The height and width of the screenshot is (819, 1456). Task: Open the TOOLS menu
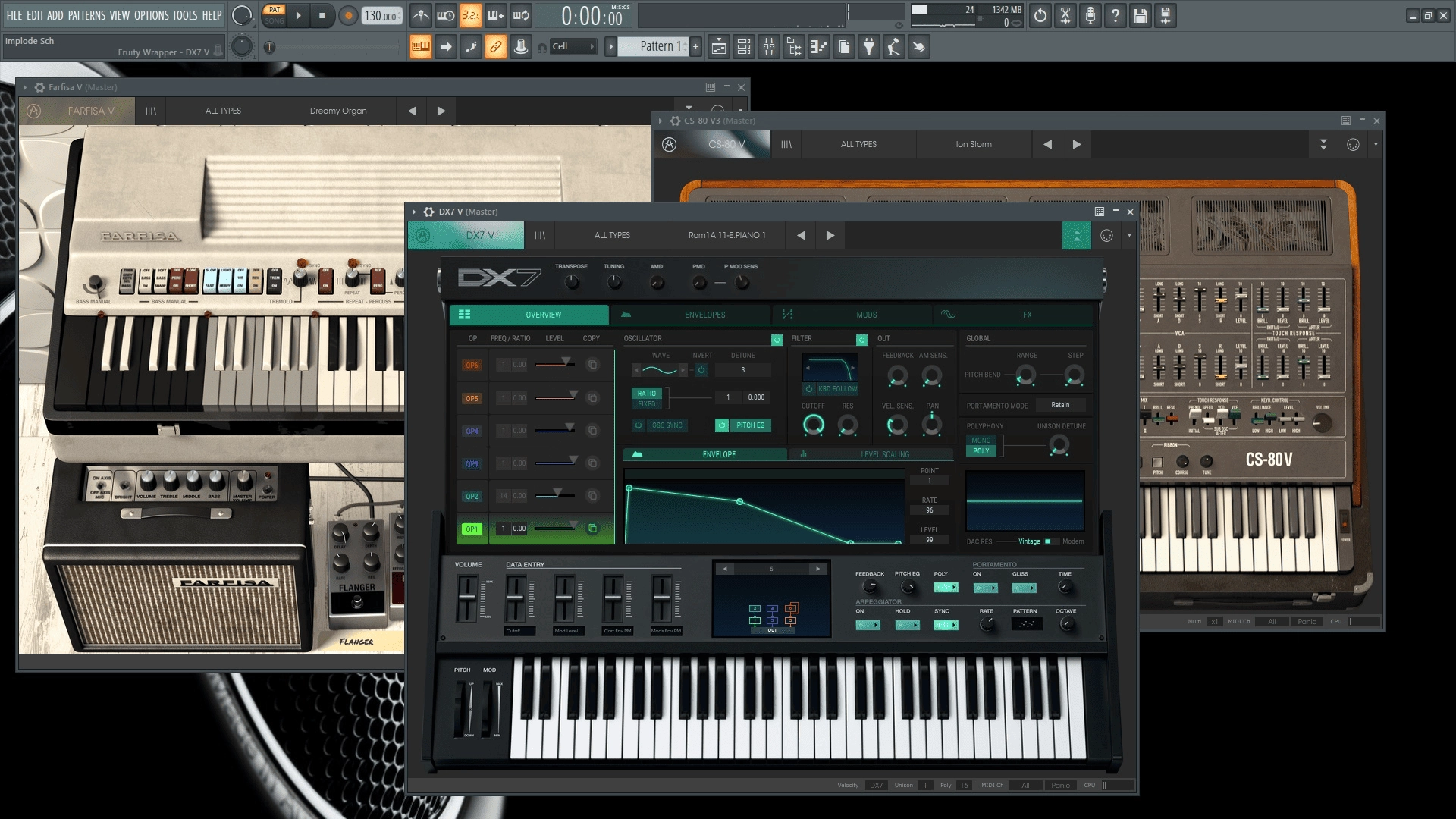(185, 15)
